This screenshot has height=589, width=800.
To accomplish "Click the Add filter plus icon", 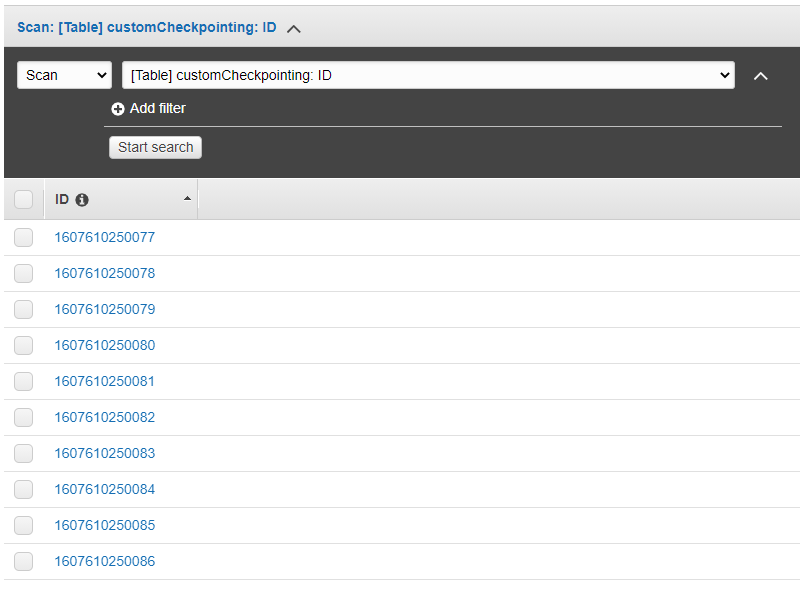I will point(118,108).
